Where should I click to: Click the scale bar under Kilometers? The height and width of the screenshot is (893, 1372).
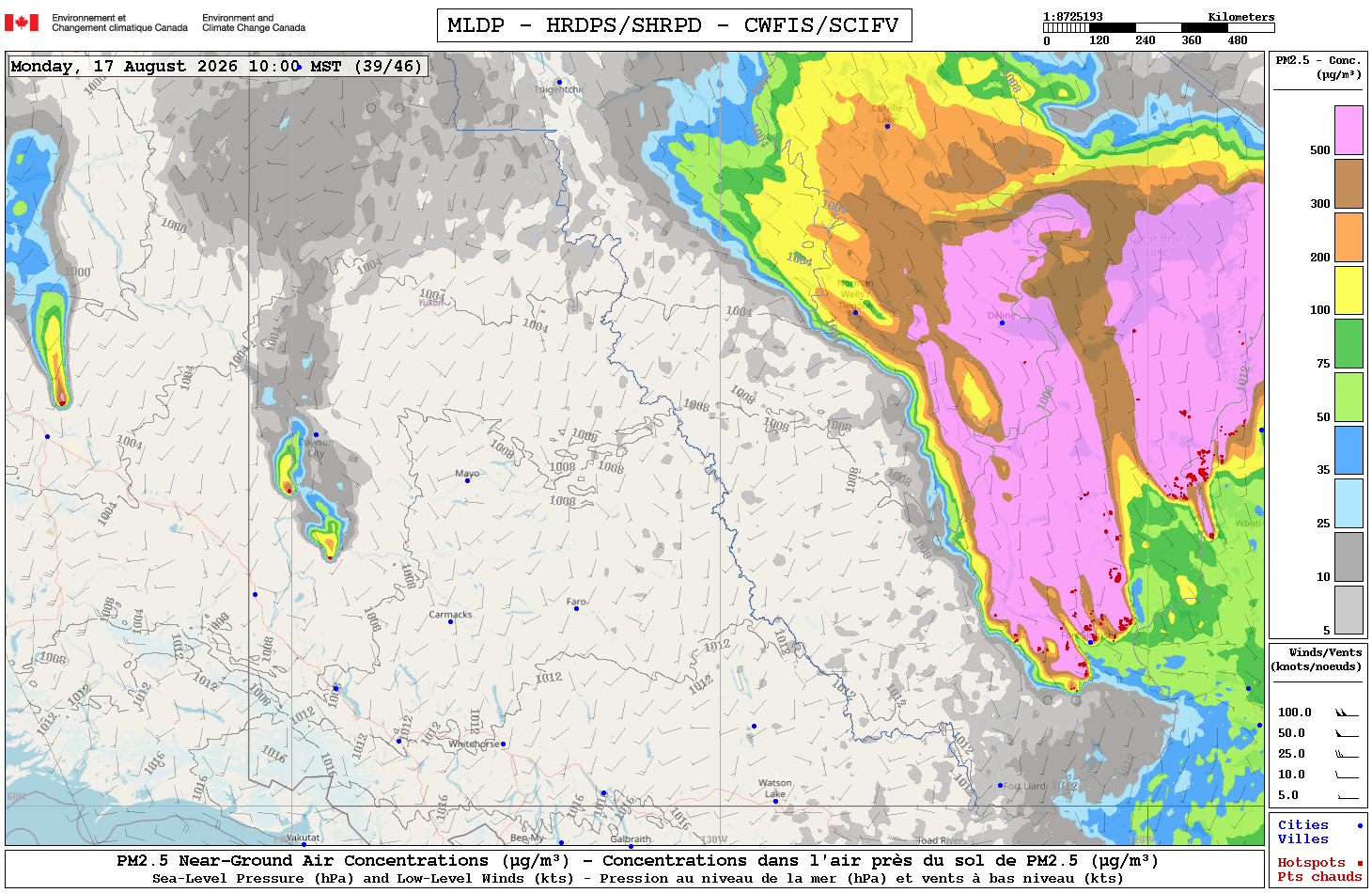tap(1159, 28)
